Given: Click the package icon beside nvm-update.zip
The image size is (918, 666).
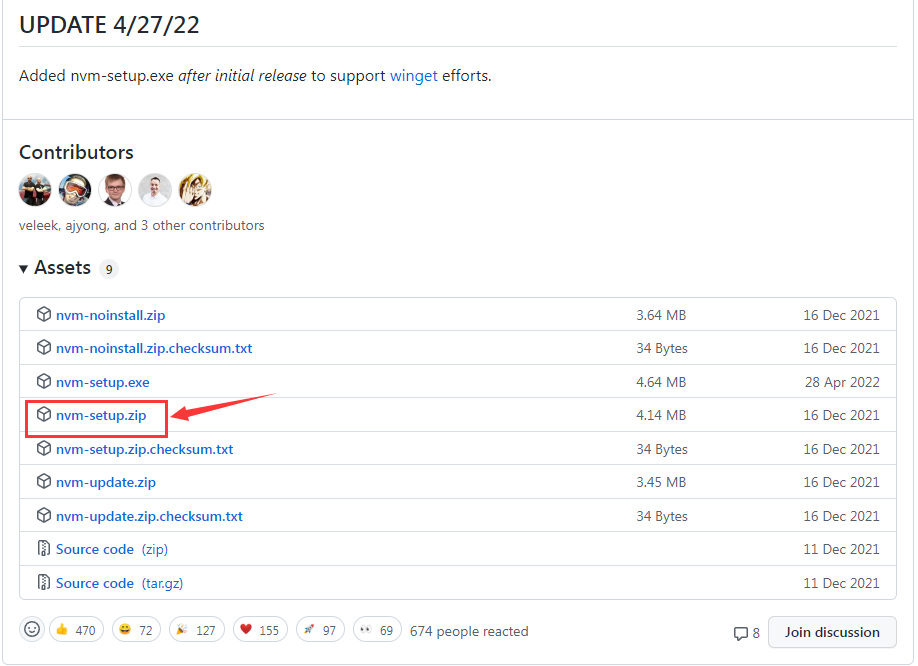Looking at the screenshot, I should tap(44, 482).
